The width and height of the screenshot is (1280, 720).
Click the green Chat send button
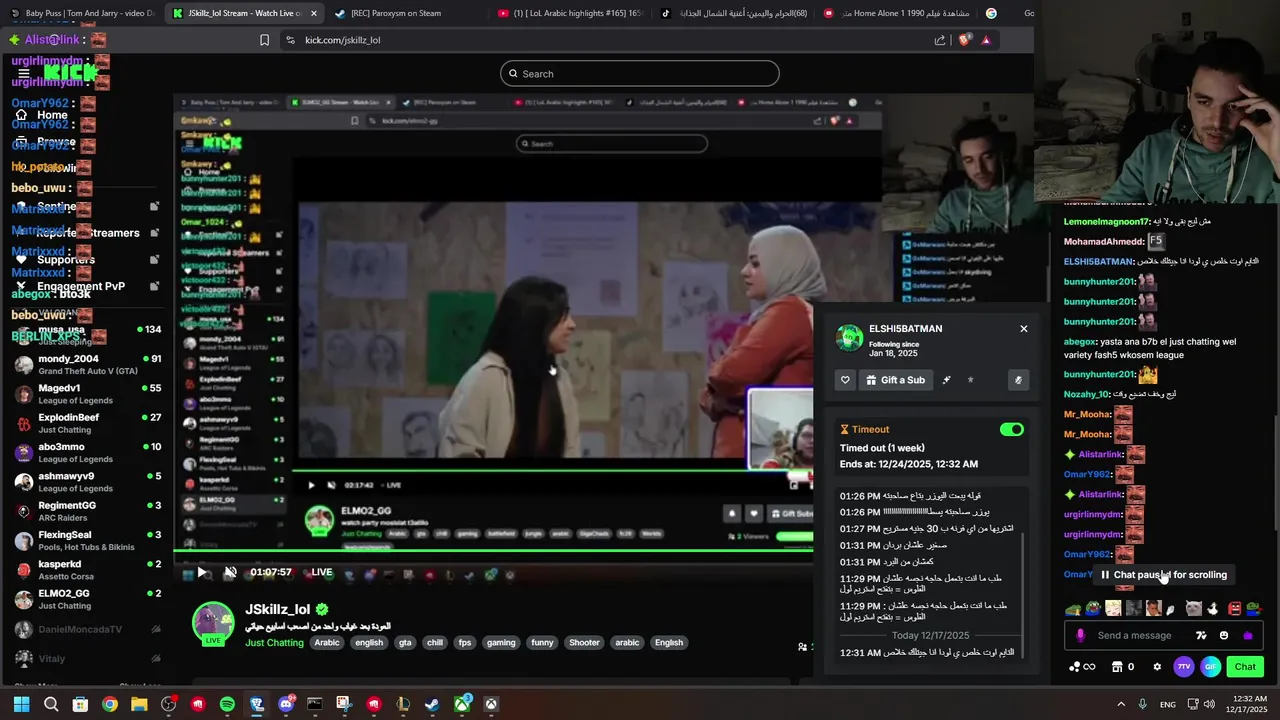(1245, 666)
